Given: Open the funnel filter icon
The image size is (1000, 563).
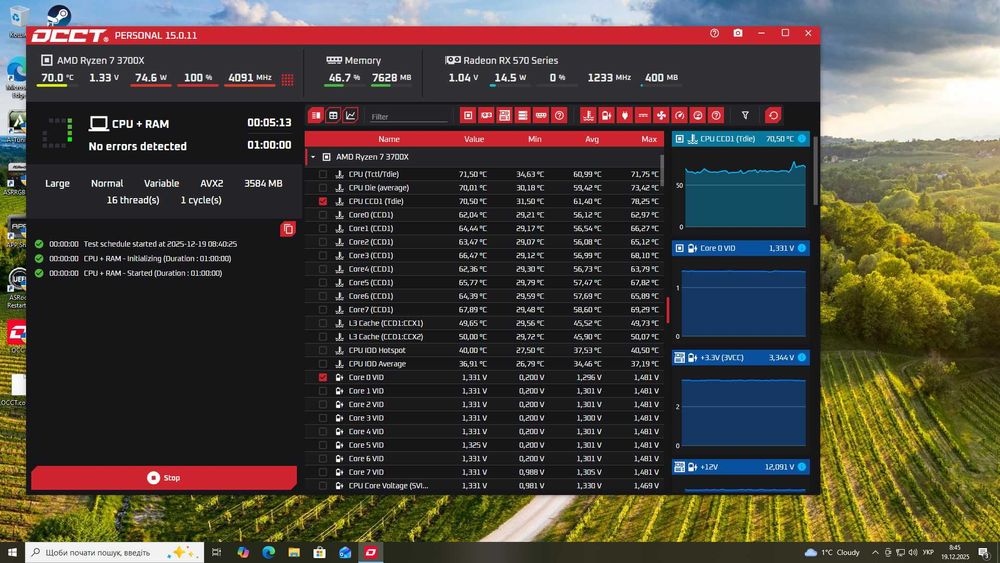Looking at the screenshot, I should [x=745, y=115].
